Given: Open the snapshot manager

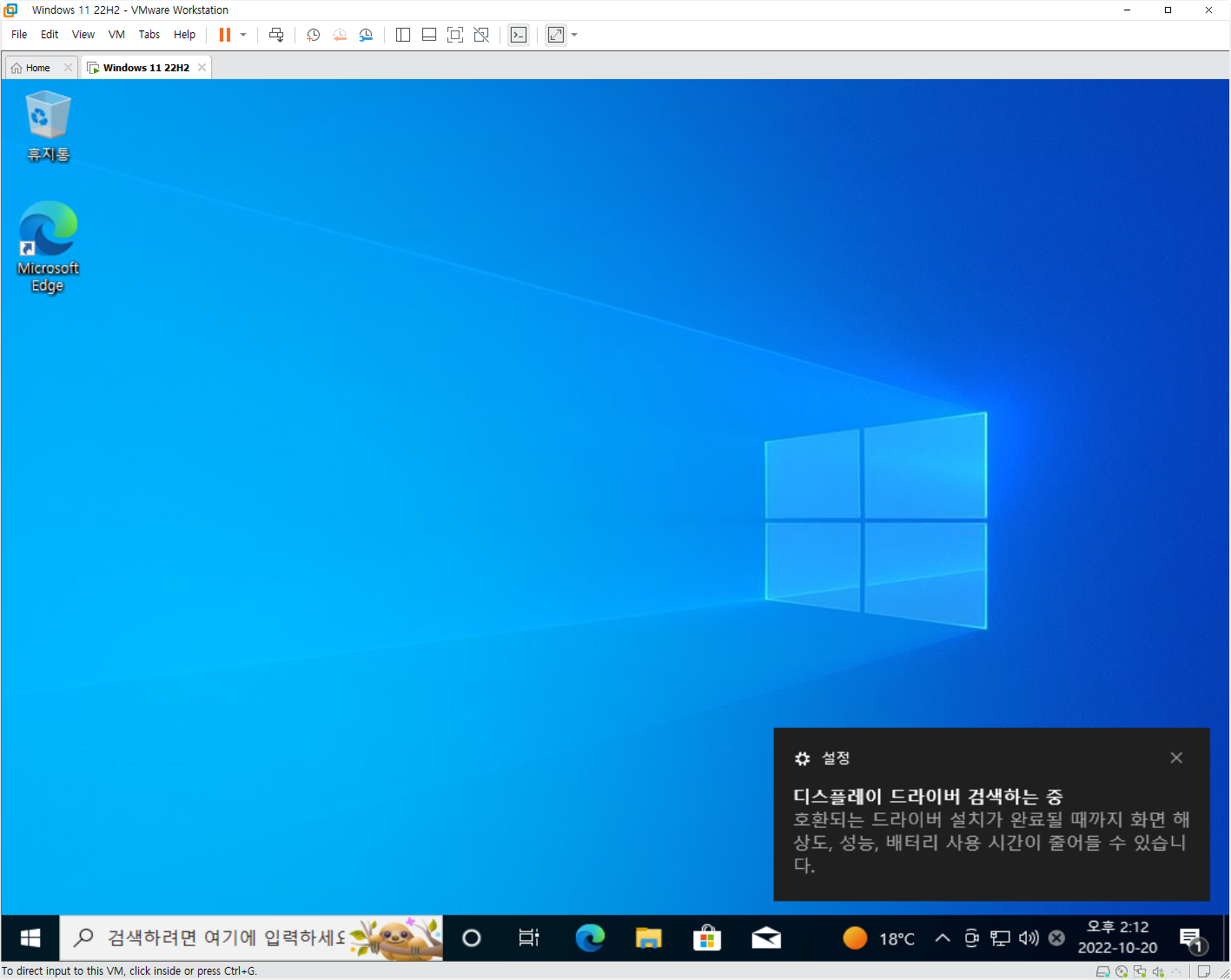Looking at the screenshot, I should click(366, 35).
